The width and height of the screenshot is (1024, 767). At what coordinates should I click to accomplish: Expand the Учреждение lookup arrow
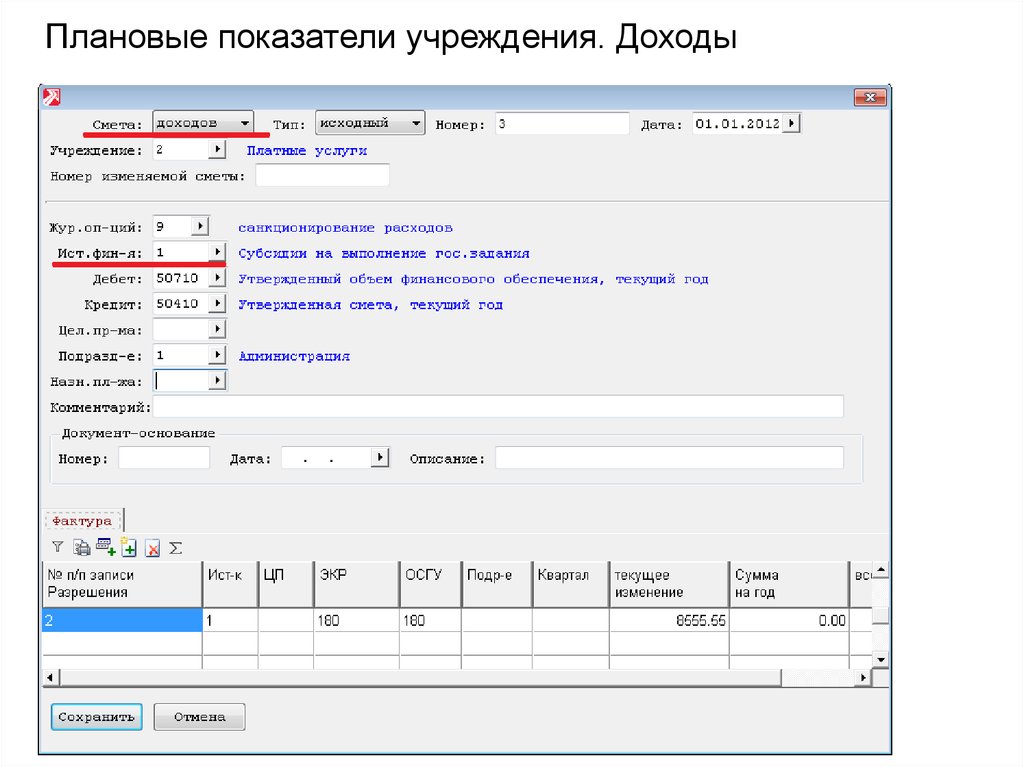point(216,150)
